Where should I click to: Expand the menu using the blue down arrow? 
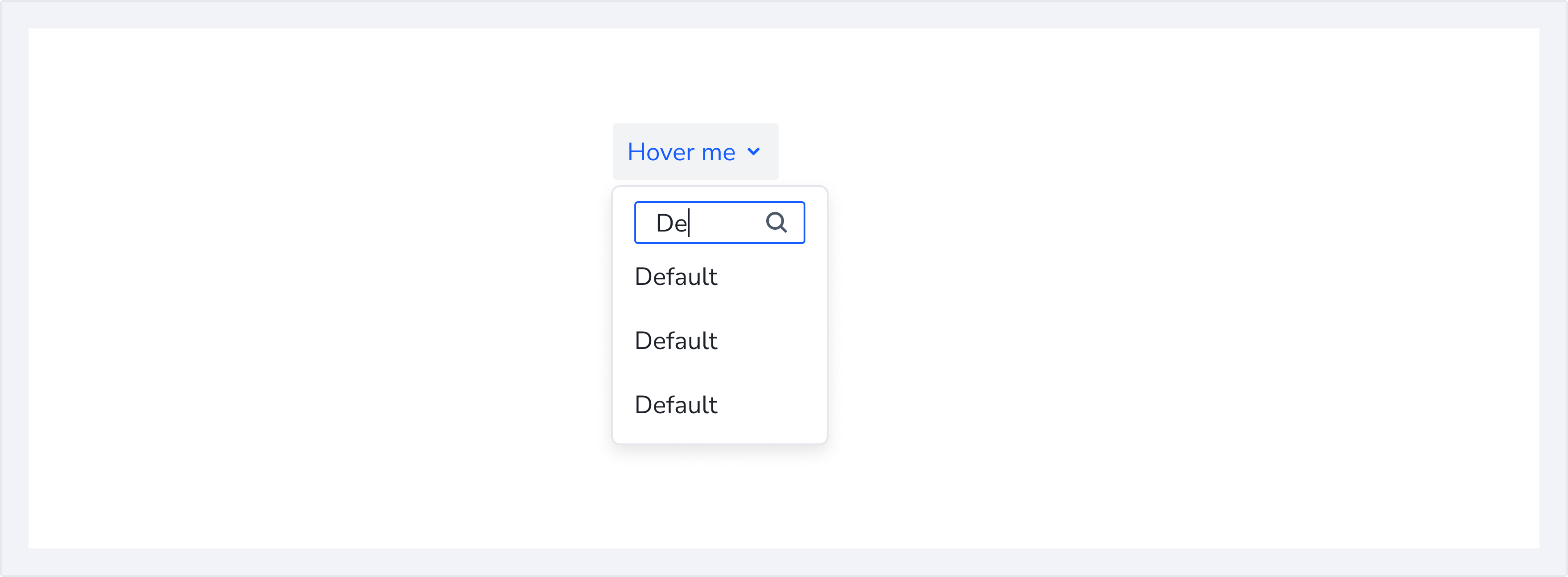click(x=754, y=151)
